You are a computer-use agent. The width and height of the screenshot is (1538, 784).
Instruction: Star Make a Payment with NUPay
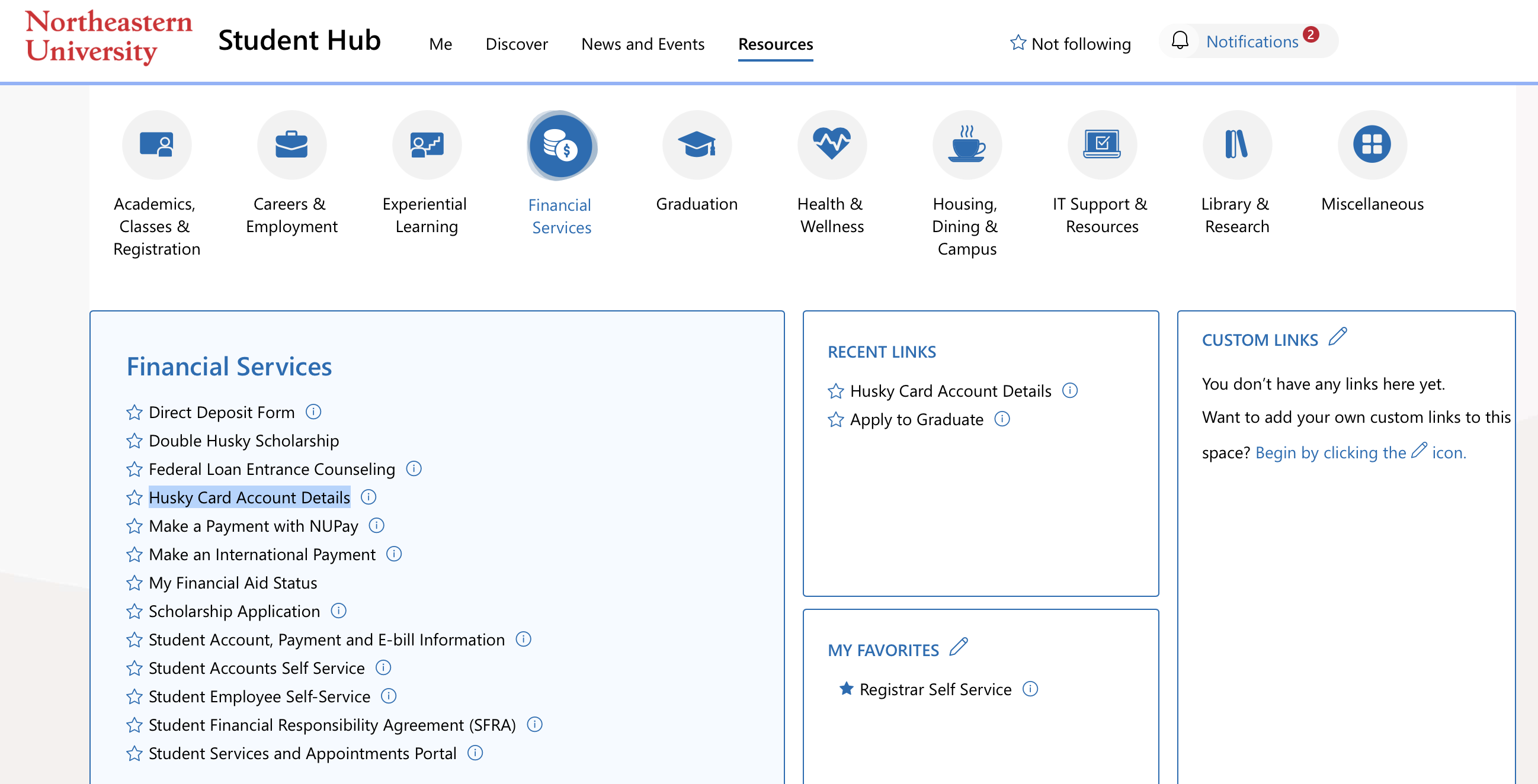pos(134,526)
